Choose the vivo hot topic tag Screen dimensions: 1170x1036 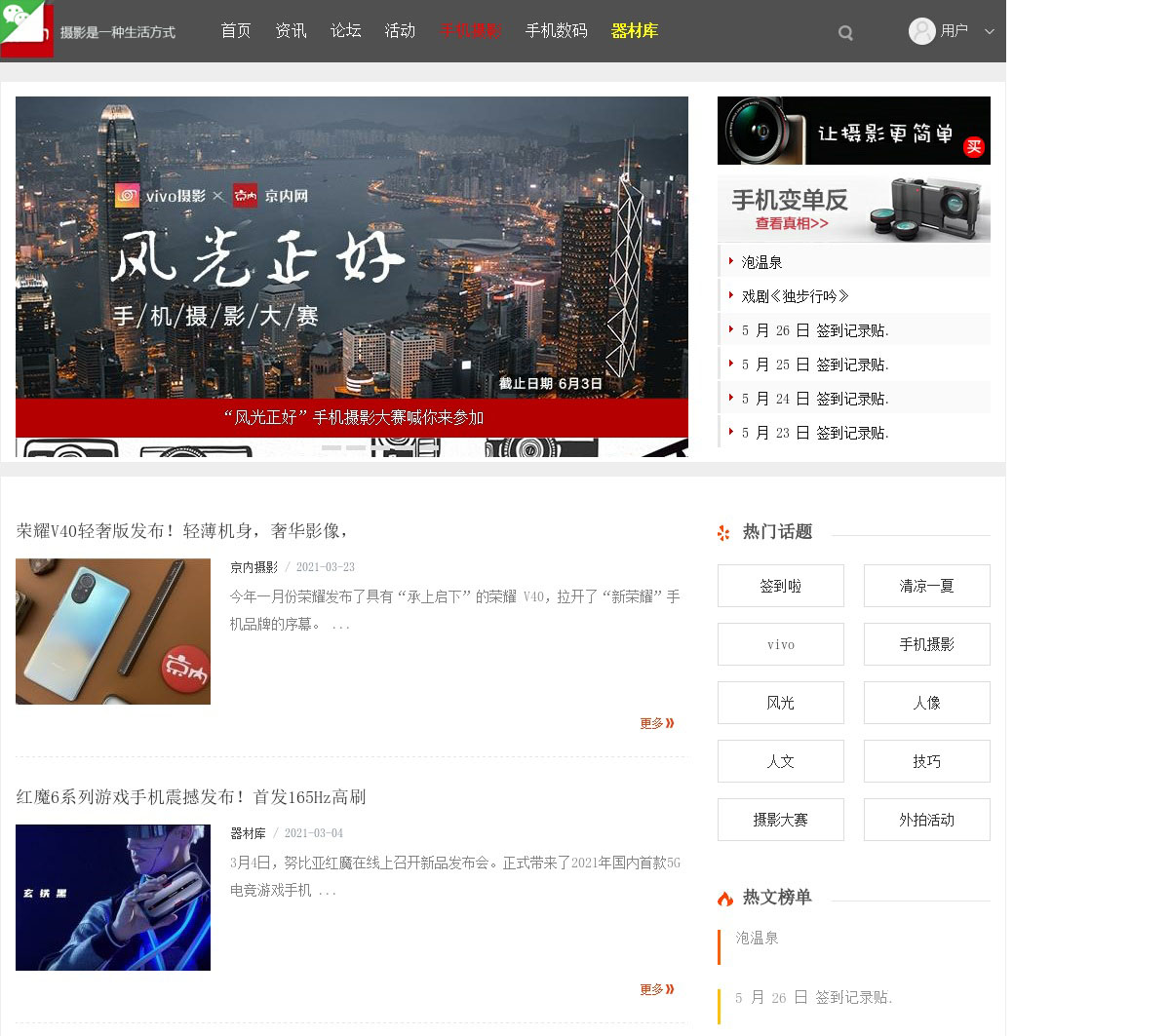780,644
